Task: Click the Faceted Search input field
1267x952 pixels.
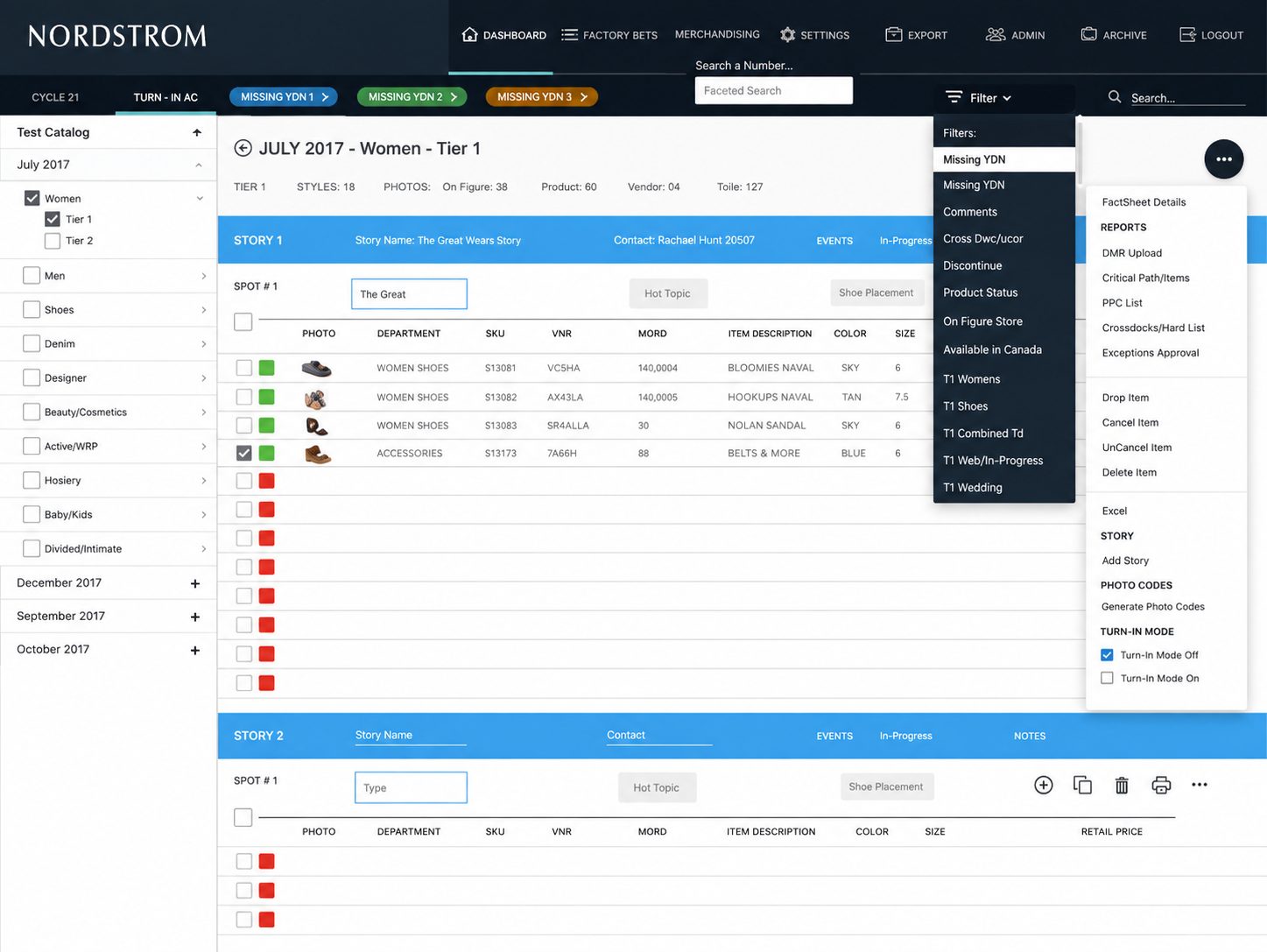Action: pyautogui.click(x=774, y=90)
